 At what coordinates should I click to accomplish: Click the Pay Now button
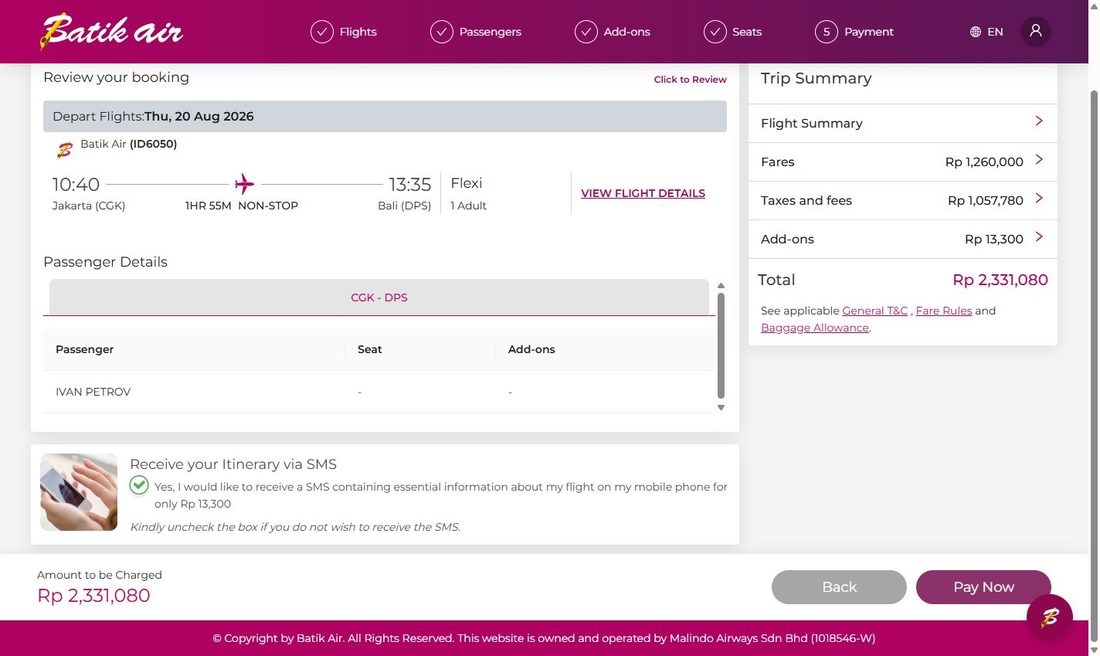coord(983,587)
